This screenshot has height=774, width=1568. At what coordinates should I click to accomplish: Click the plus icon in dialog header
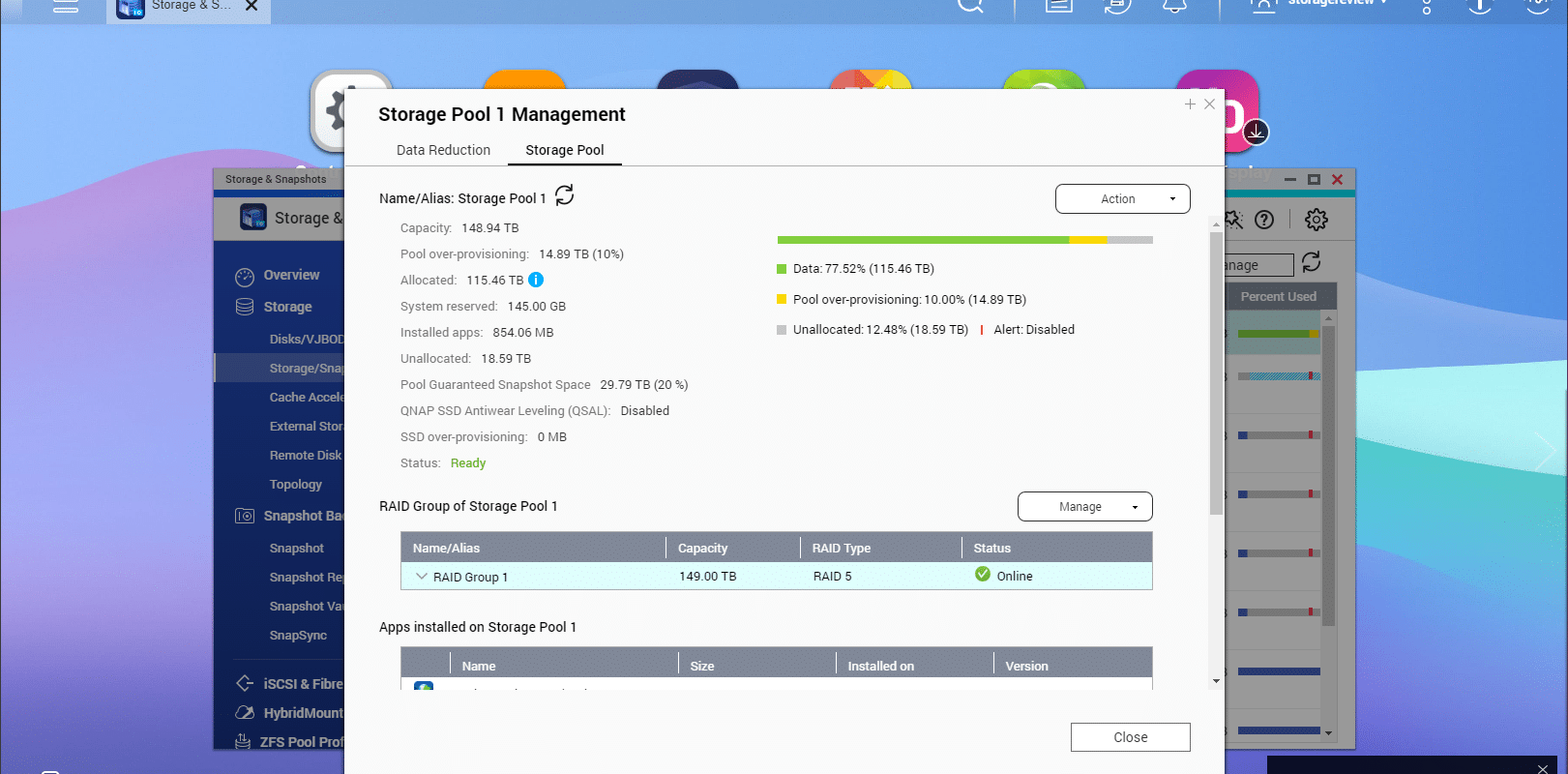tap(1190, 104)
